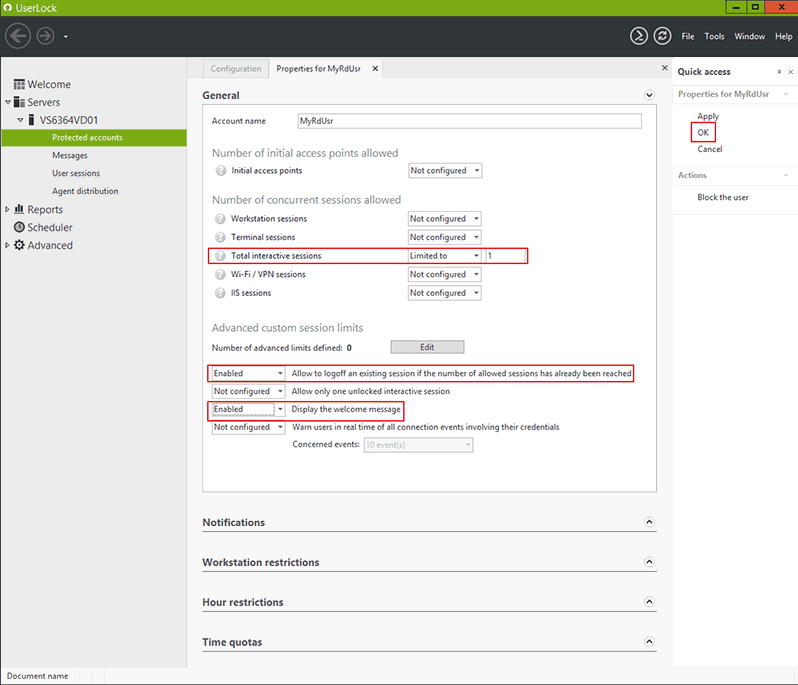The image size is (798, 685).
Task: Open Agent distribution
Action: 85,191
